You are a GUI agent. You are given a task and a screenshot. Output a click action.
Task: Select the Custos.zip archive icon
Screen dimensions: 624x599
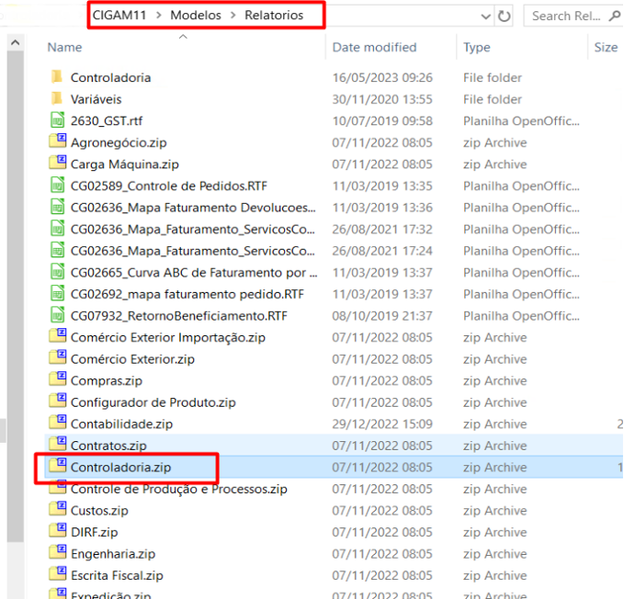coord(57,509)
